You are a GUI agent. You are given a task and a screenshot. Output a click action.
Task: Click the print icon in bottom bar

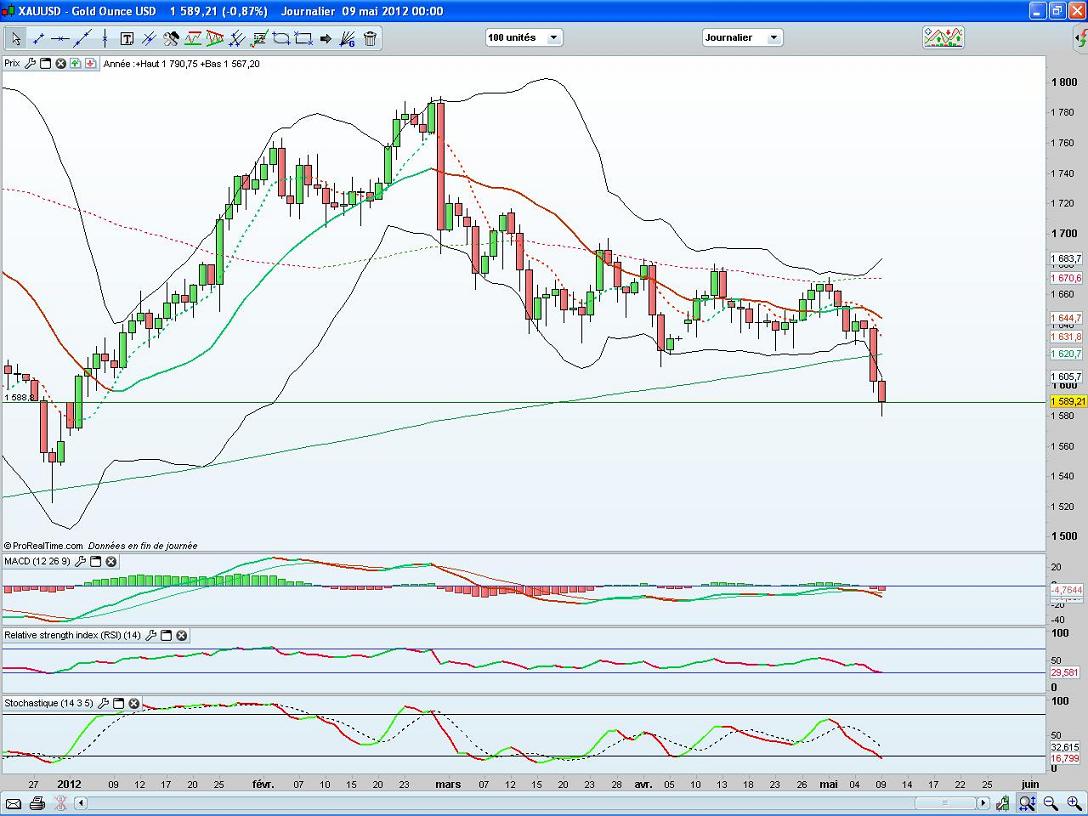[x=37, y=803]
